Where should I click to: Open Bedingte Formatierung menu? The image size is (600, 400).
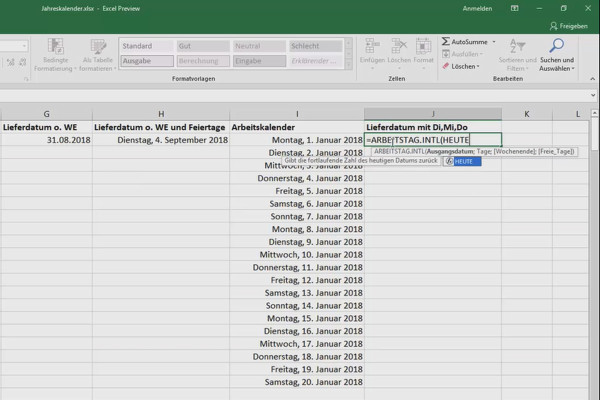point(55,55)
